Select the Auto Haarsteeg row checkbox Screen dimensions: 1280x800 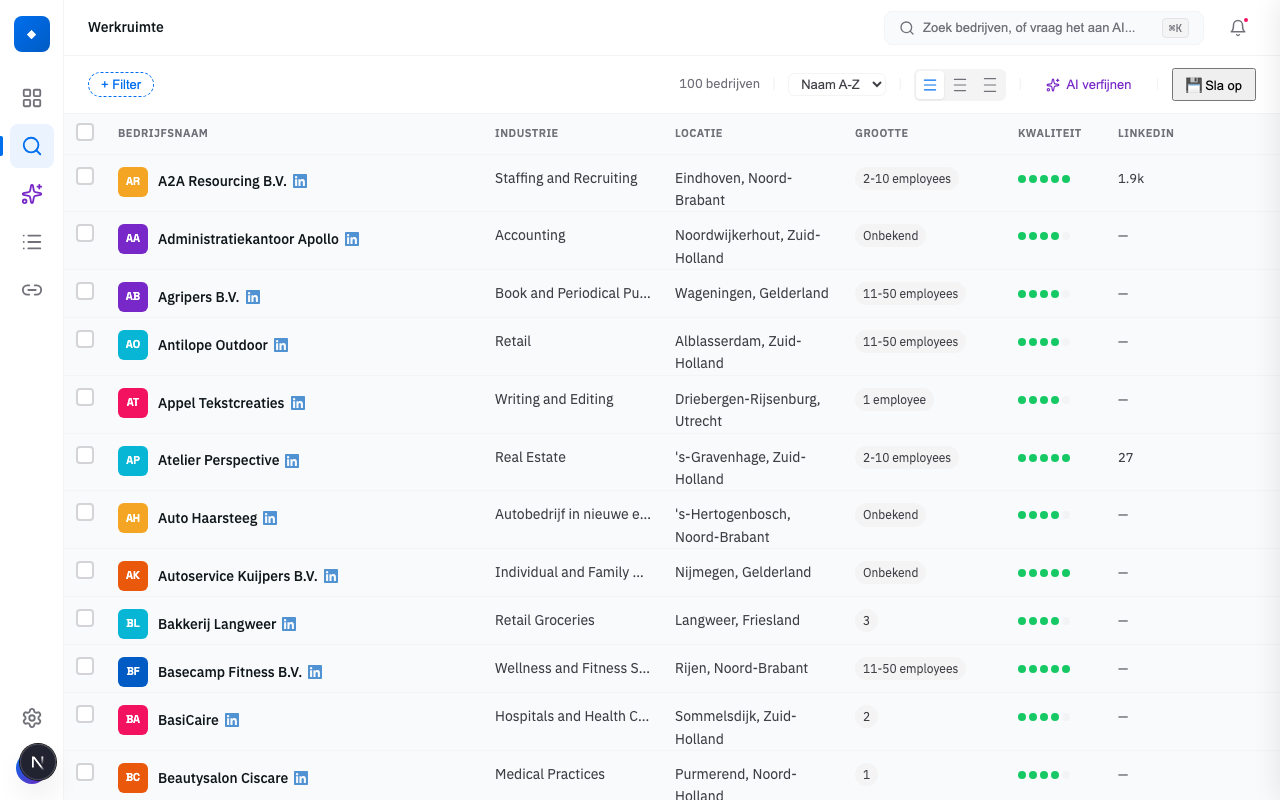click(x=85, y=512)
